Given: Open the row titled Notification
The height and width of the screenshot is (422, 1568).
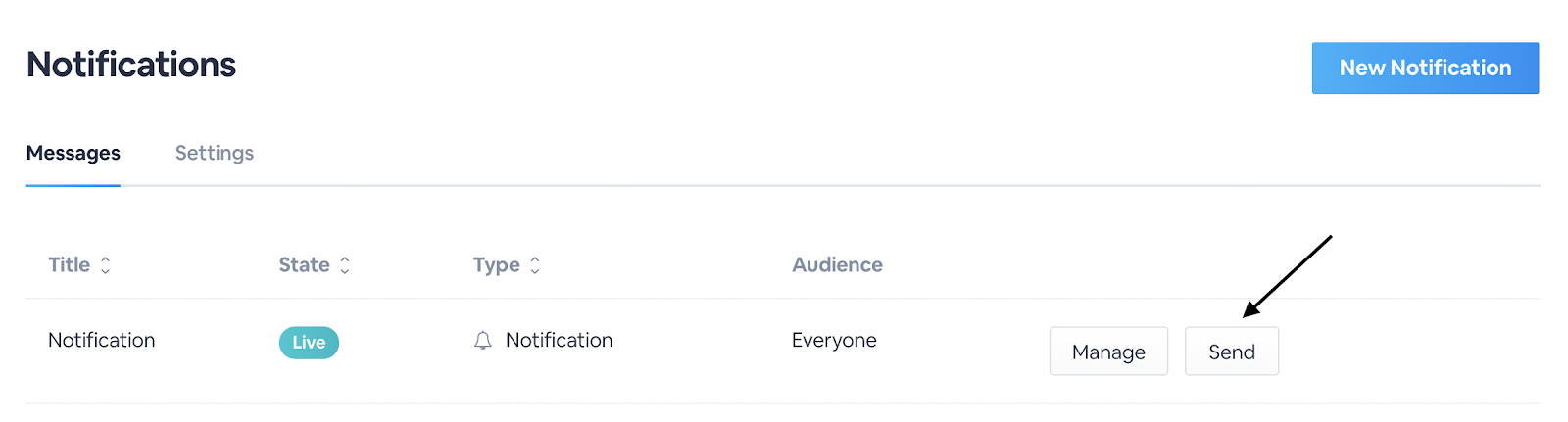Looking at the screenshot, I should click(102, 341).
